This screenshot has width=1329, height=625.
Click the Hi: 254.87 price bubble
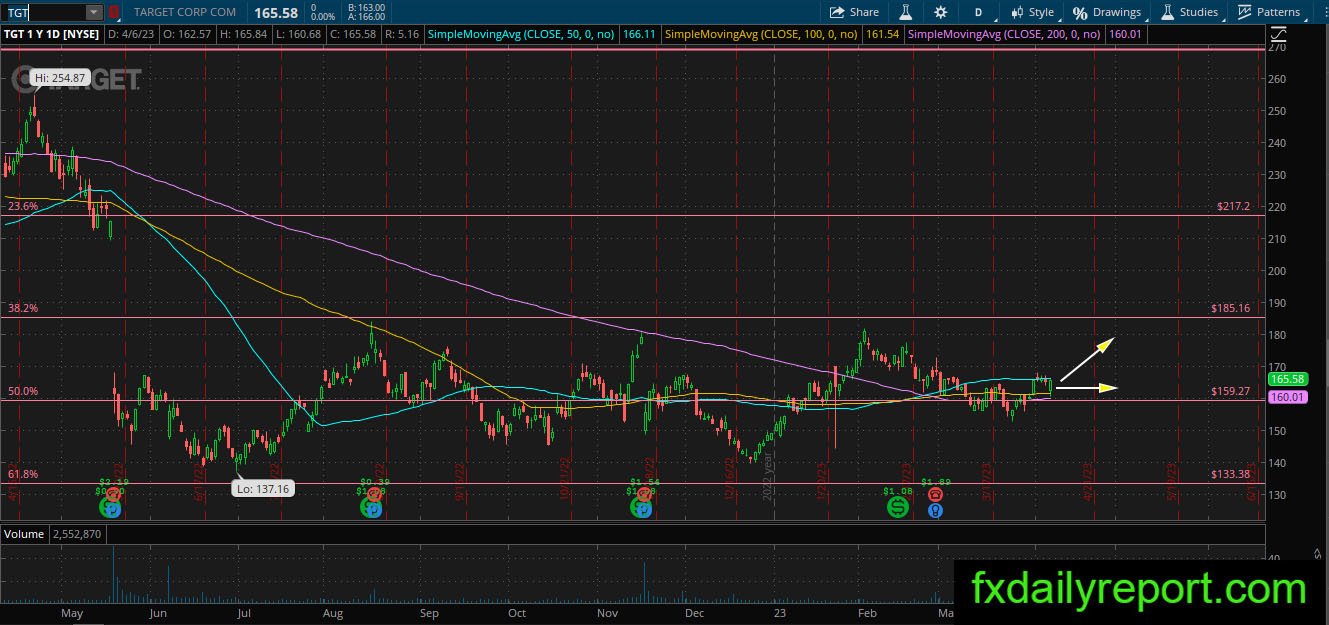59,77
